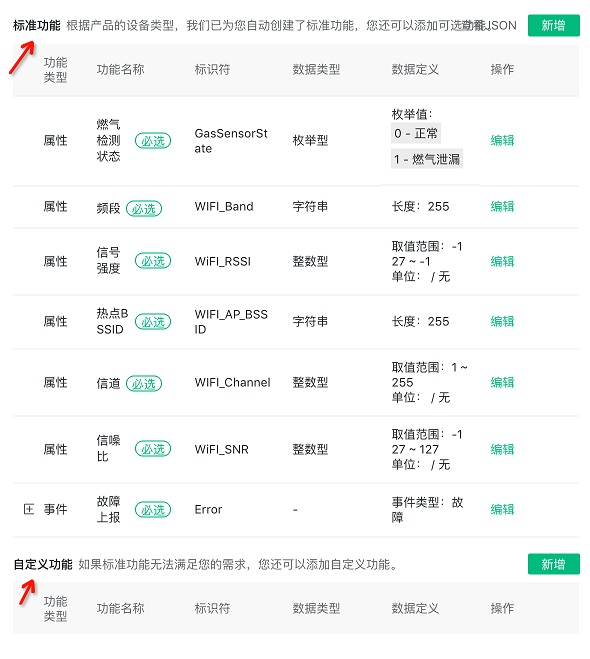Edit the WIFI_Channel property
The image size is (590, 659).
pos(502,382)
